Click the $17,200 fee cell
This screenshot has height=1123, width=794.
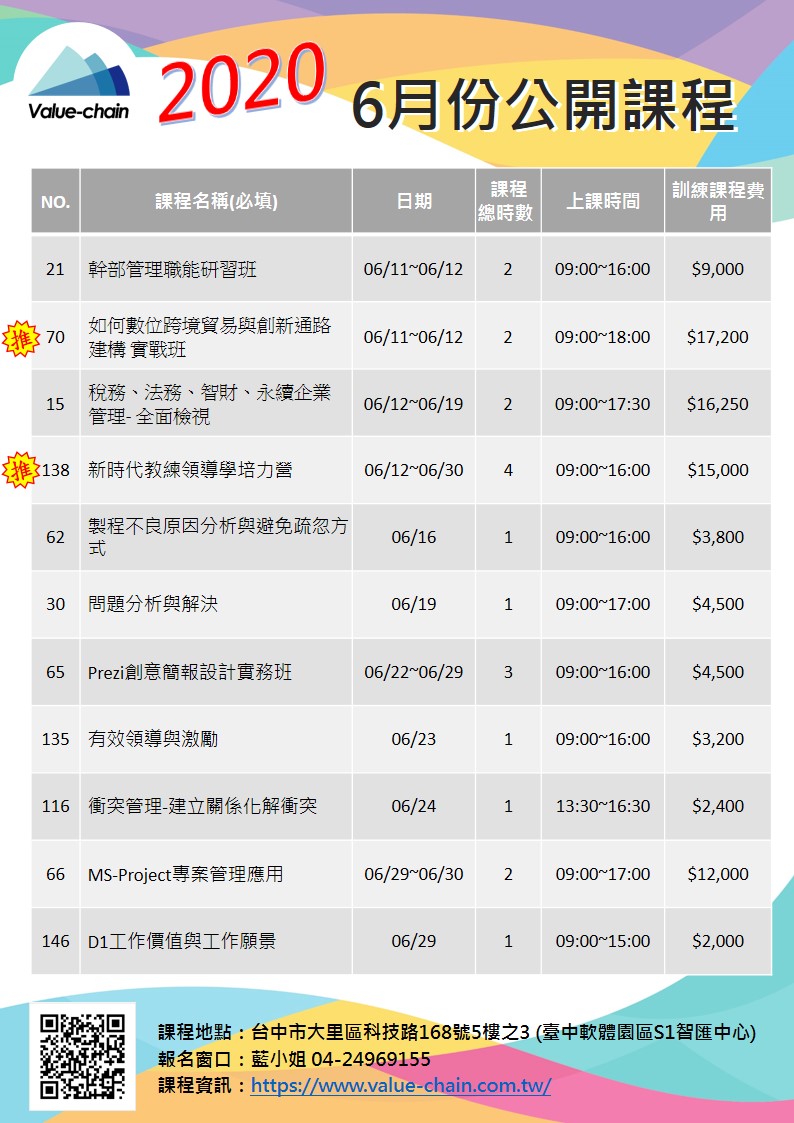click(717, 337)
